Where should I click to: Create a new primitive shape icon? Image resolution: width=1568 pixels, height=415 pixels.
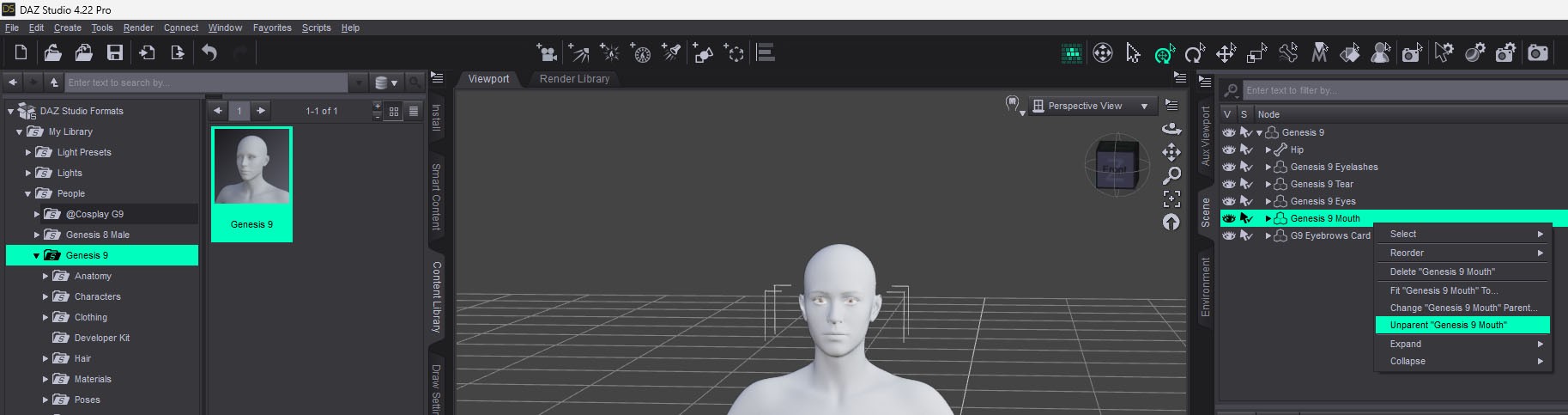pyautogui.click(x=703, y=53)
